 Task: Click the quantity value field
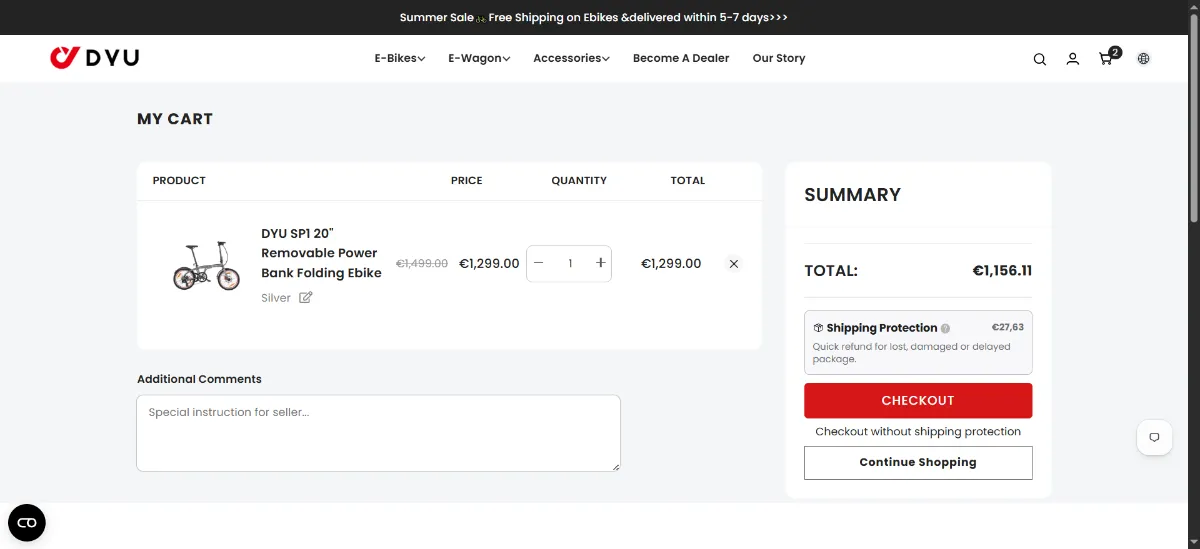570,263
